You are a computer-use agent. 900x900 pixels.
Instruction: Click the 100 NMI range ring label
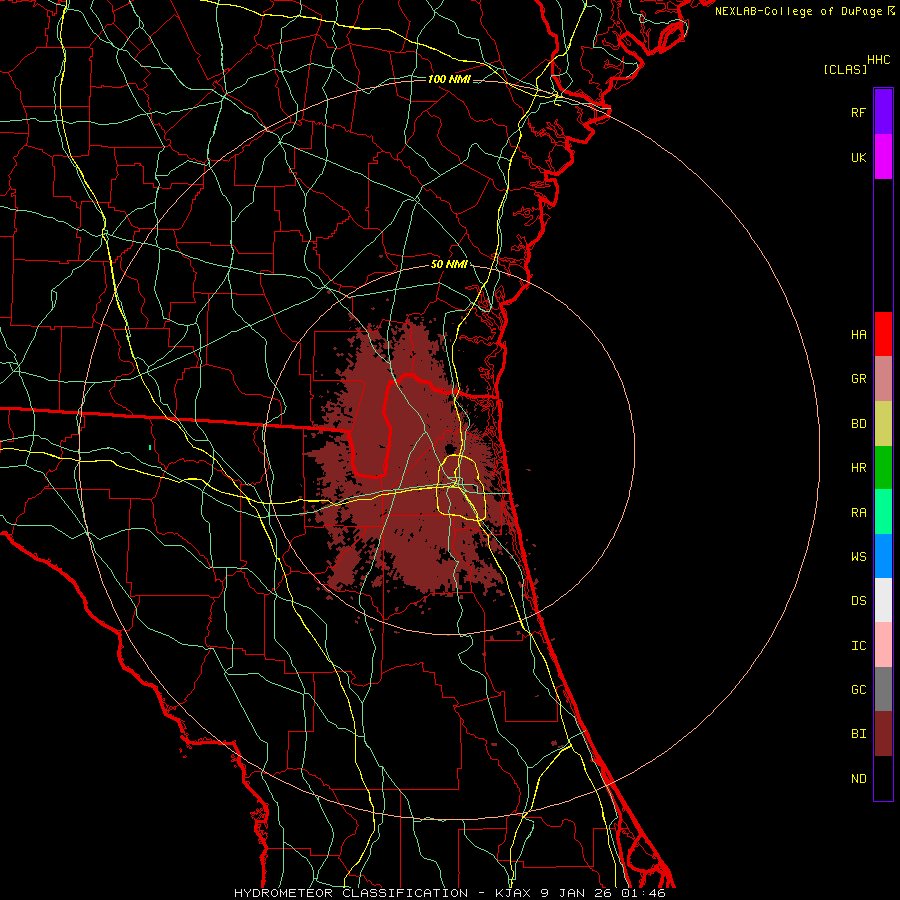[449, 79]
